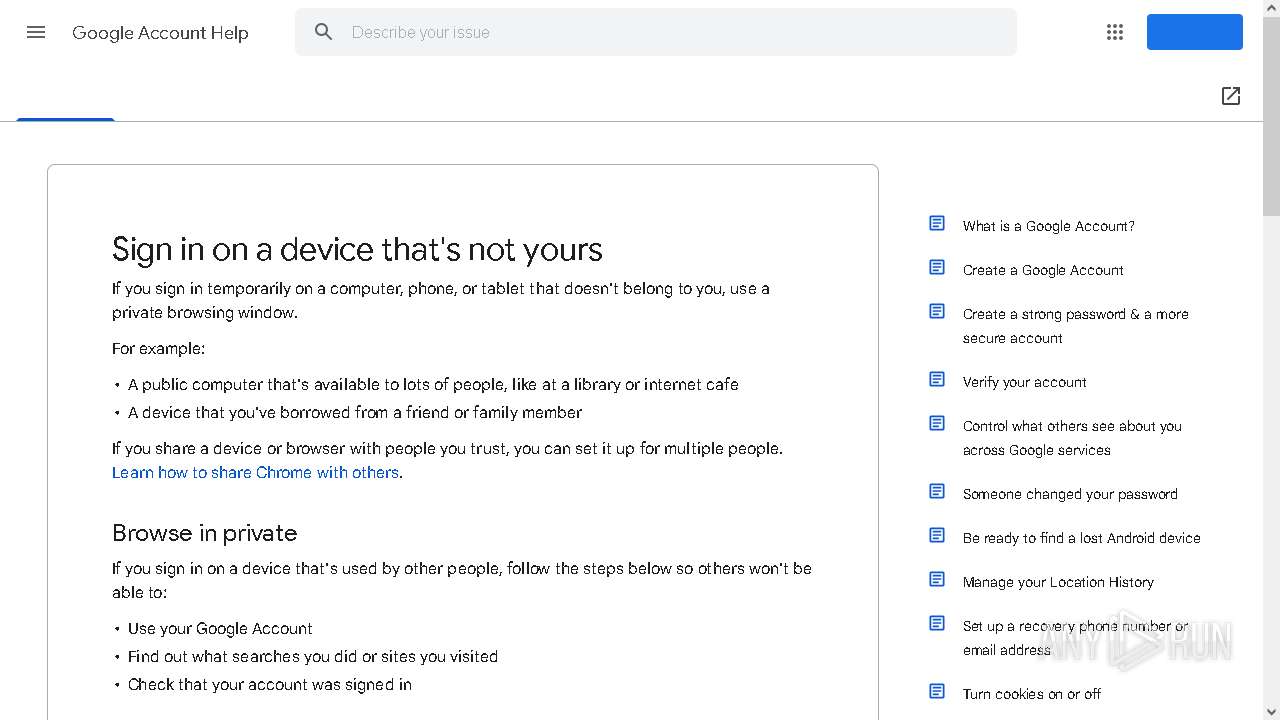Open the hamburger main menu
The image size is (1280, 720).
(36, 32)
